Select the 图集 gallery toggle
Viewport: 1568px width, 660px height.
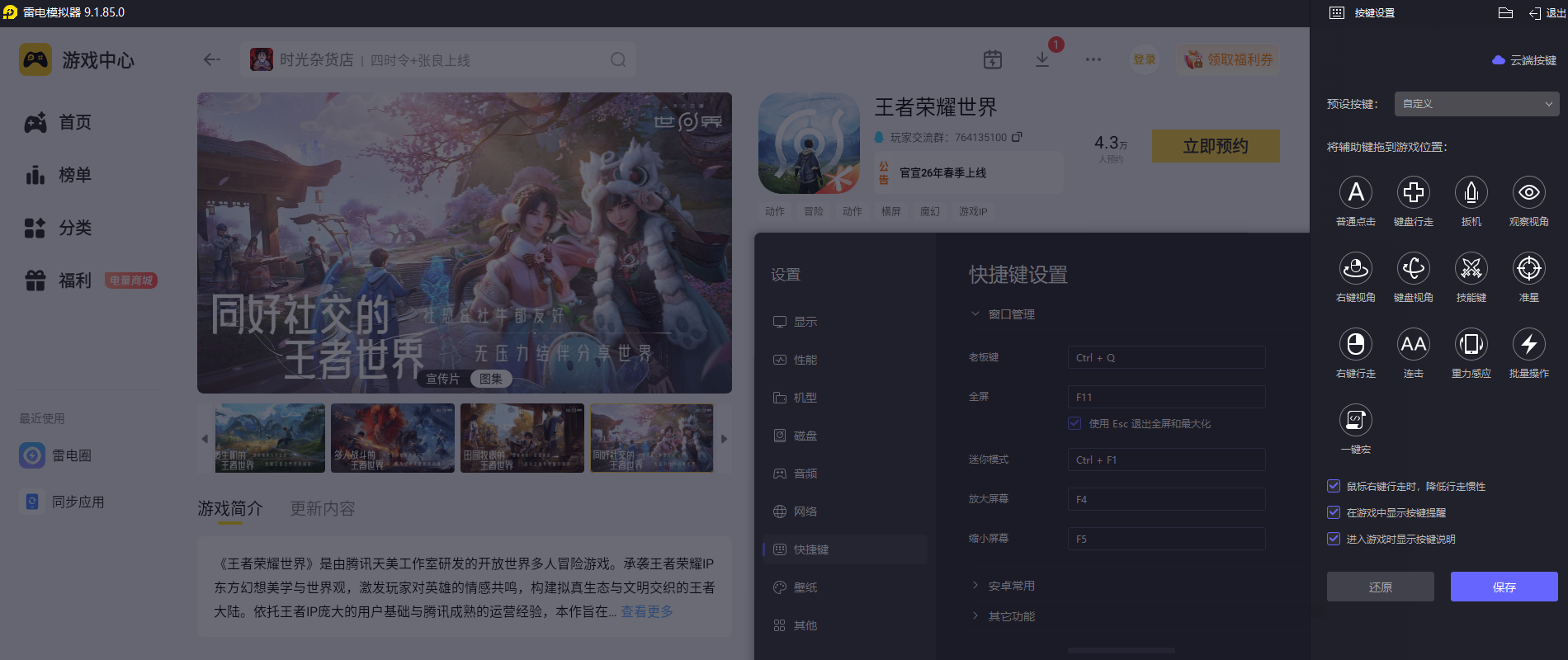[491, 379]
